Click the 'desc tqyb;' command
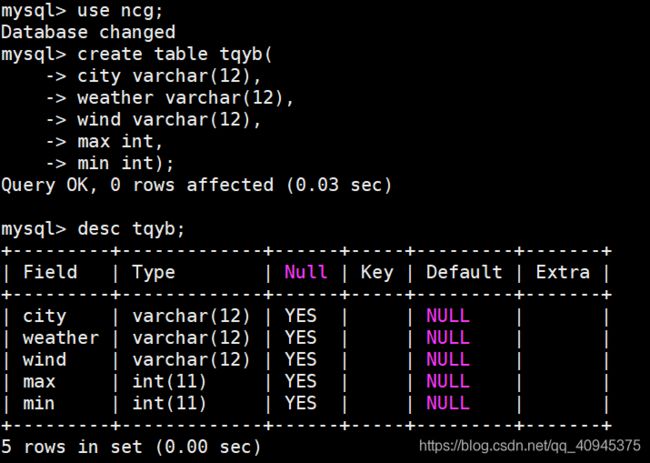The width and height of the screenshot is (650, 463). tap(131, 229)
